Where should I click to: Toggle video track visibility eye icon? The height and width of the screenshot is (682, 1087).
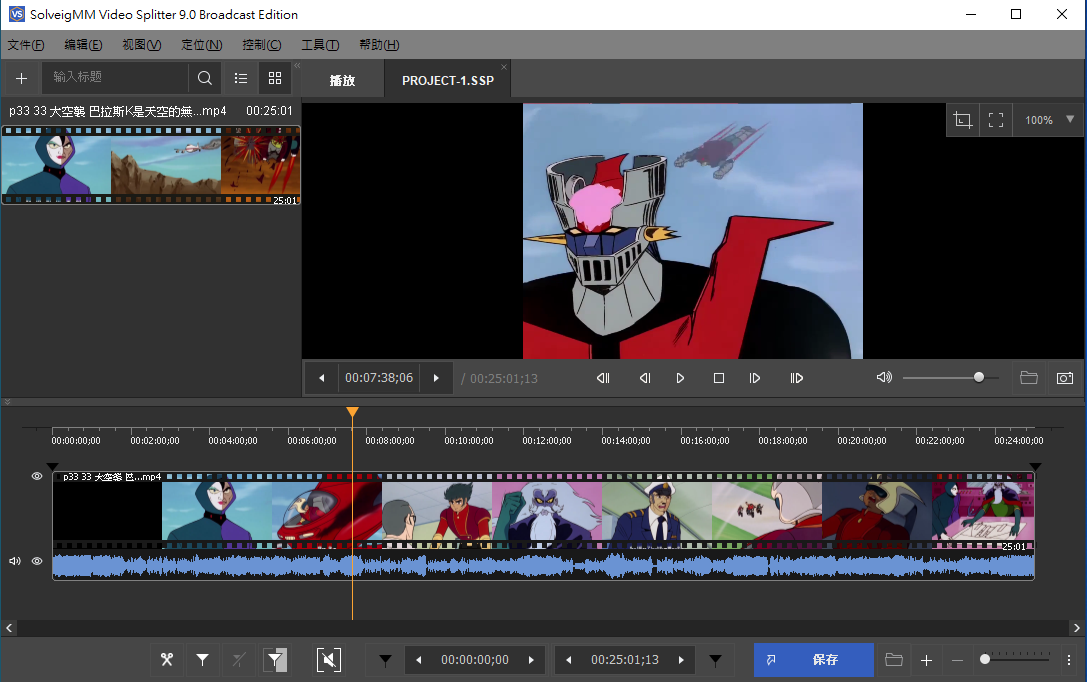pyautogui.click(x=37, y=477)
